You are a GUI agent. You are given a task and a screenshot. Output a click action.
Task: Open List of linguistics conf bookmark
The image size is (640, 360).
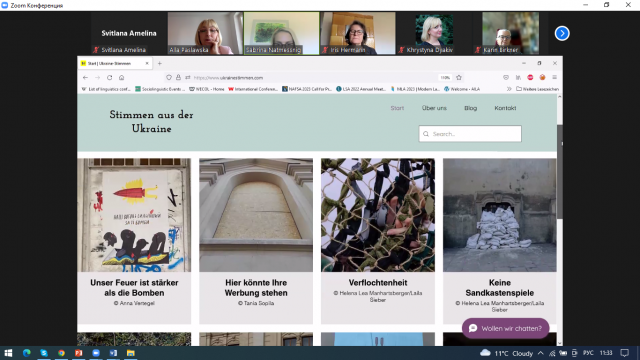(106, 89)
